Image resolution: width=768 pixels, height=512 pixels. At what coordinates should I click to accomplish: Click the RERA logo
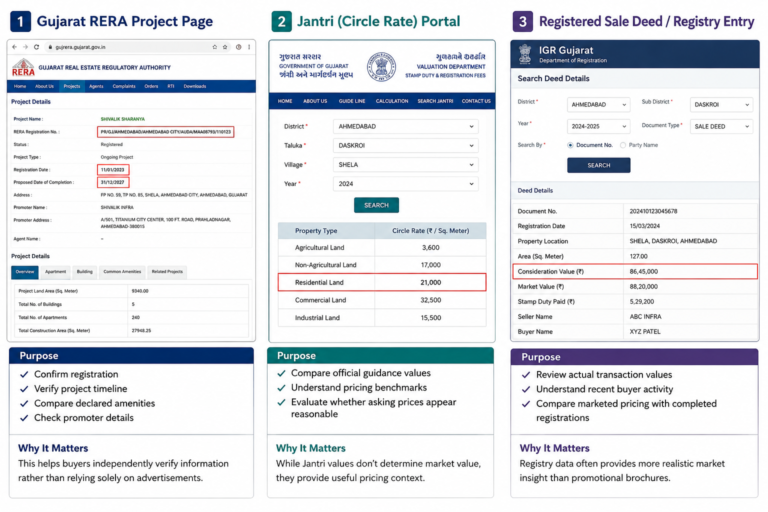[23, 68]
